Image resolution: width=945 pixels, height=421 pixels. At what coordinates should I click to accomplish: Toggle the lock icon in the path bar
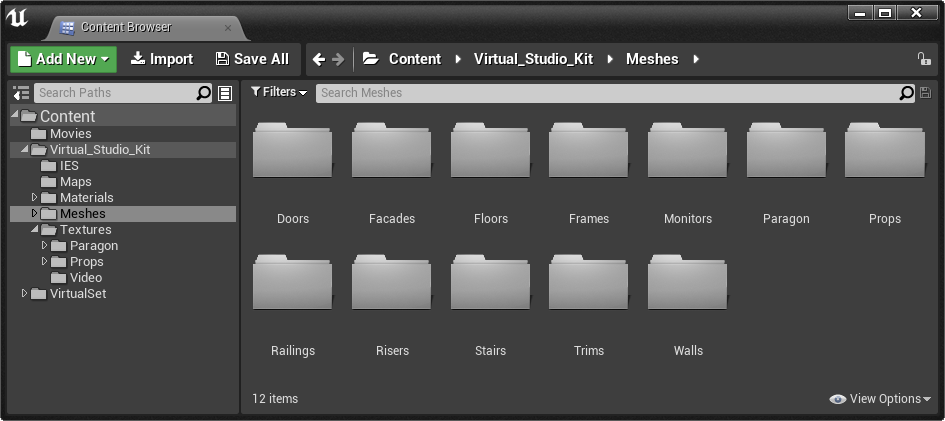click(923, 58)
